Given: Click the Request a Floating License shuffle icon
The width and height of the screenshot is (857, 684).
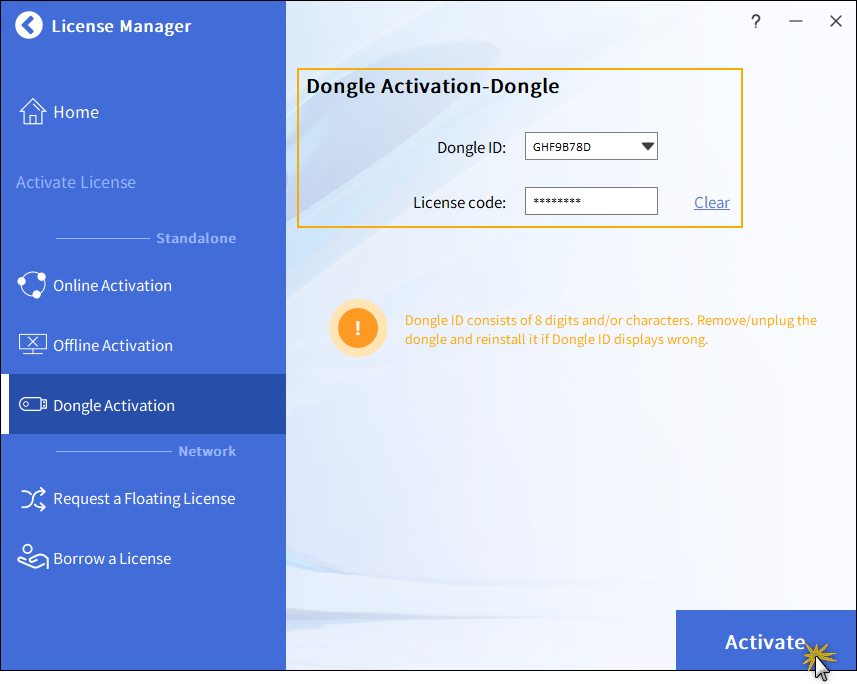Looking at the screenshot, I should point(33,498).
